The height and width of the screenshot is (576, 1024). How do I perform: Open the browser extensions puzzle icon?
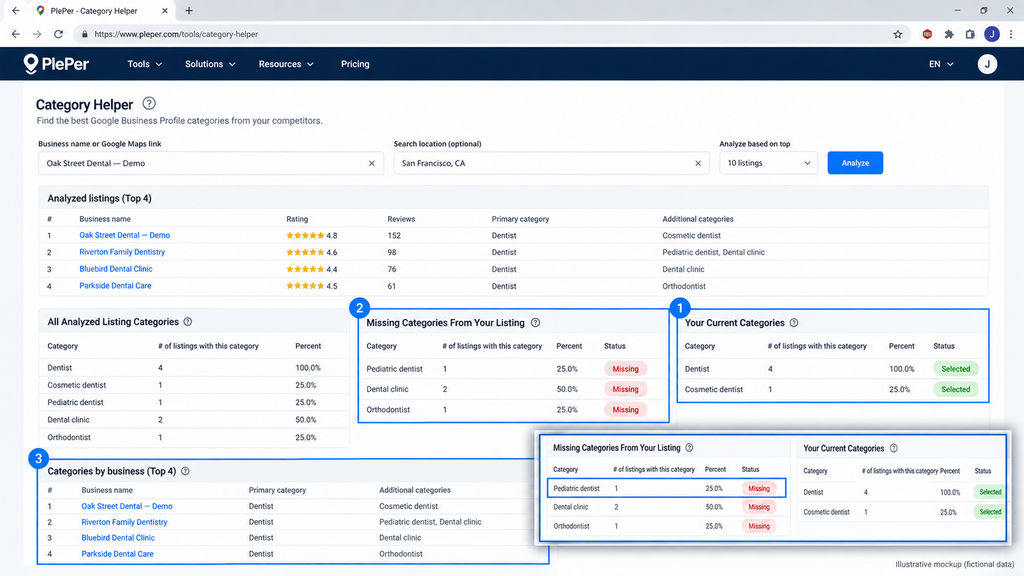coord(949,34)
